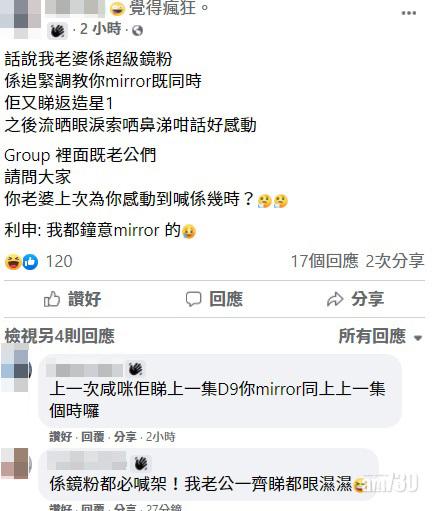438x511 pixels.
Task: Open the 所有回應 comment filter dropdown
Action: coord(381,336)
